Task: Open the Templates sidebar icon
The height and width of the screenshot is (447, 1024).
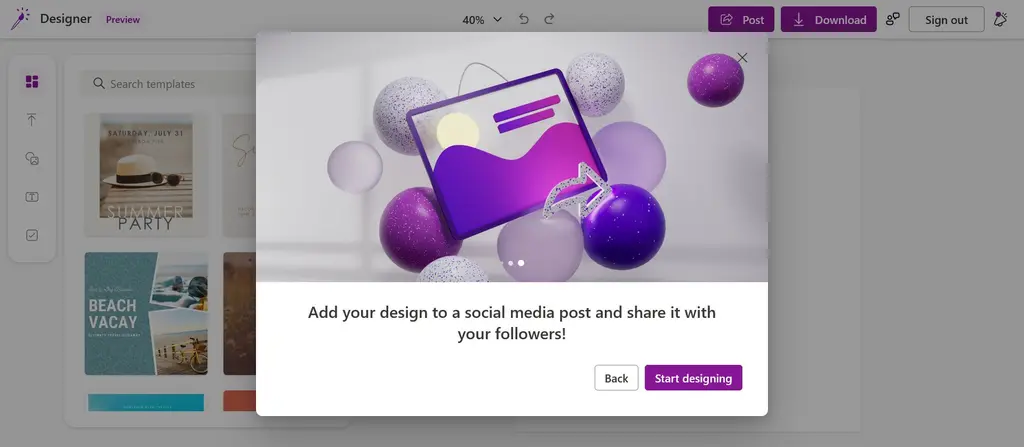Action: pos(32,82)
